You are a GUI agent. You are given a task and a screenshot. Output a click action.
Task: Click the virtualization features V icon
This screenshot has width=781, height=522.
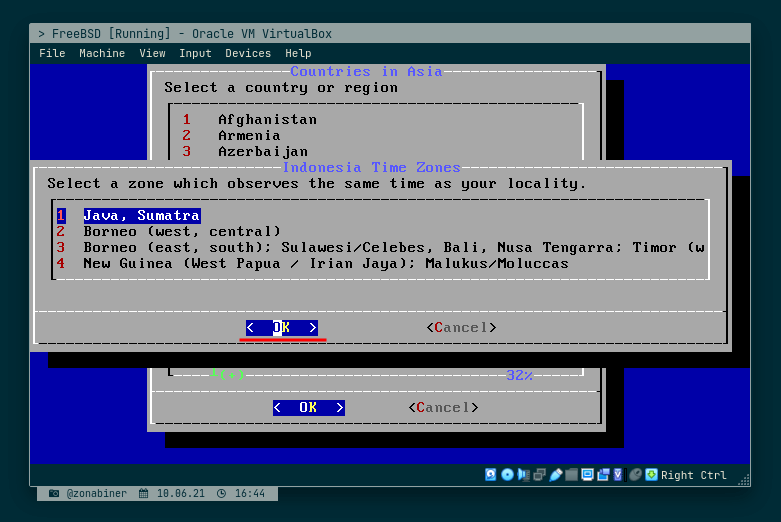[618, 475]
